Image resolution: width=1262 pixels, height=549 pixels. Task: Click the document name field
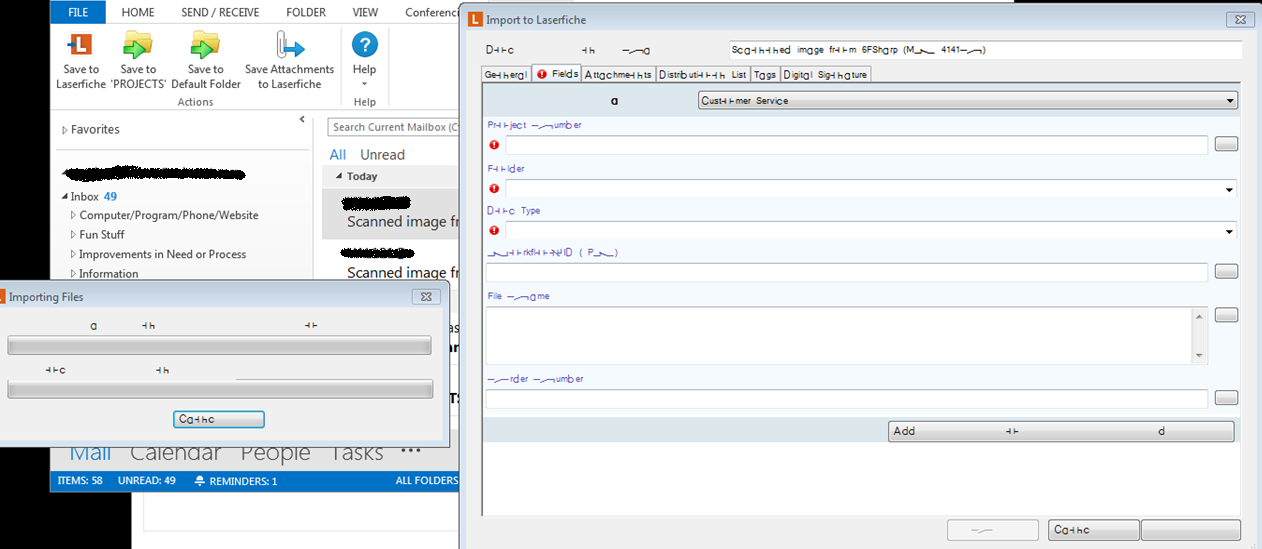tap(984, 49)
